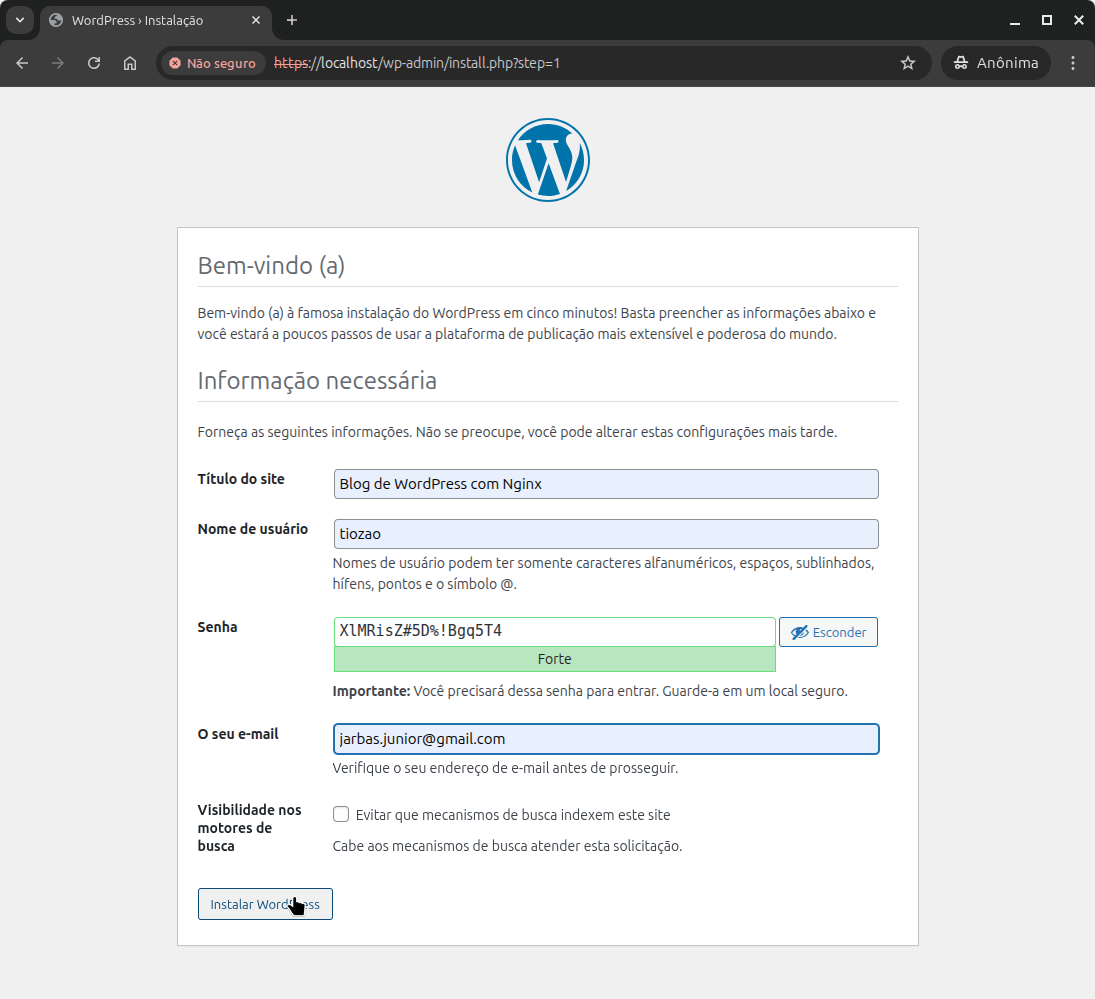Click the Título do site label

(241, 479)
